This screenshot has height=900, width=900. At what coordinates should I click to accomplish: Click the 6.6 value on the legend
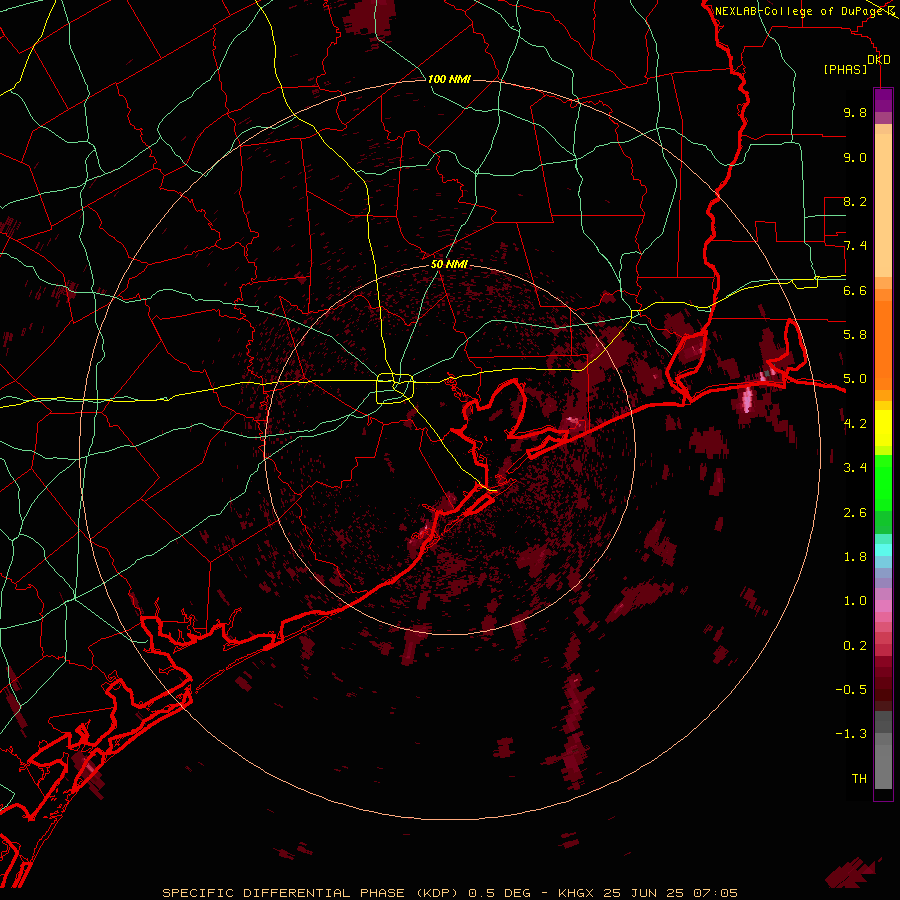coord(855,290)
